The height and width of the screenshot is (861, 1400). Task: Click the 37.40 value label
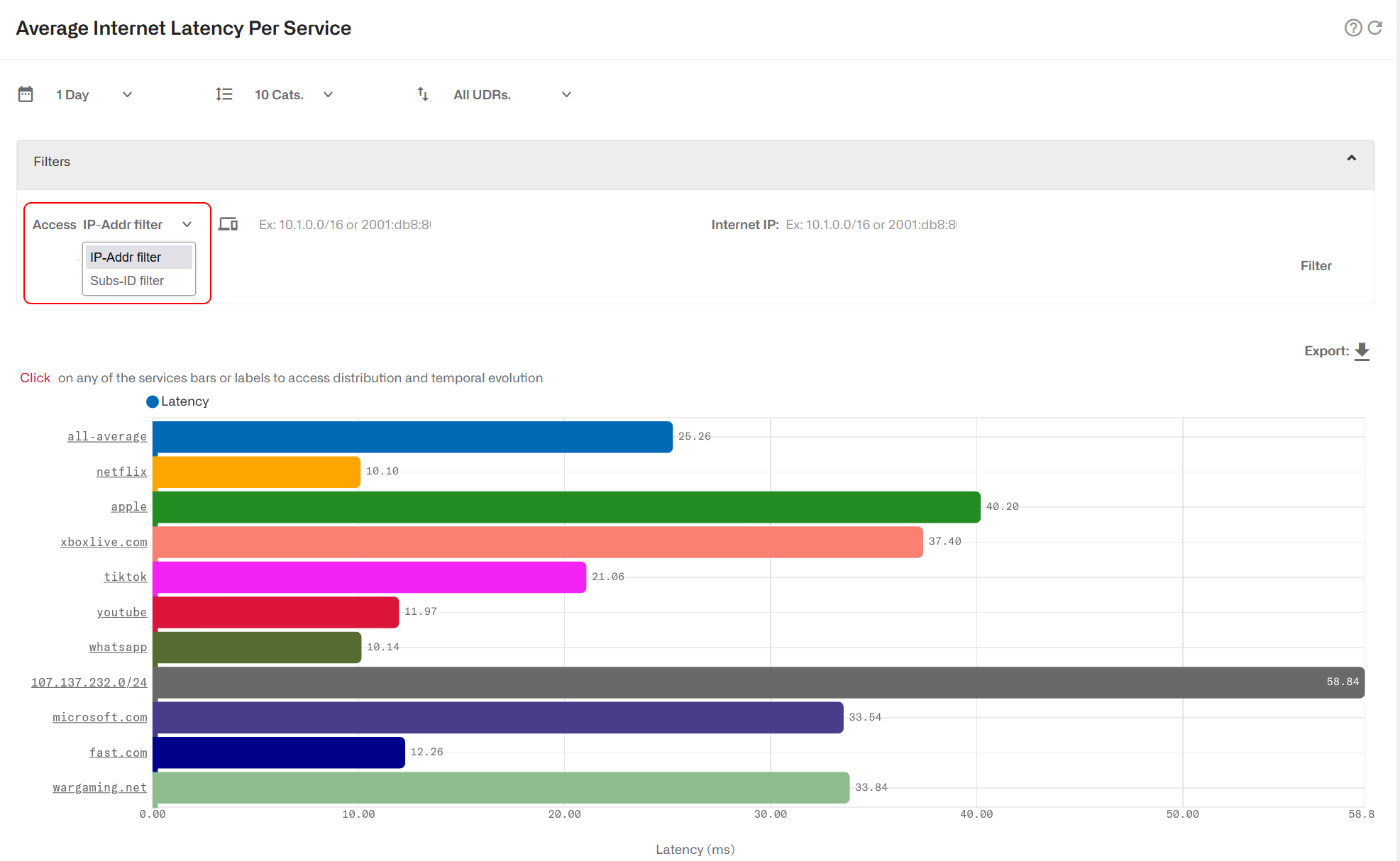(945, 541)
